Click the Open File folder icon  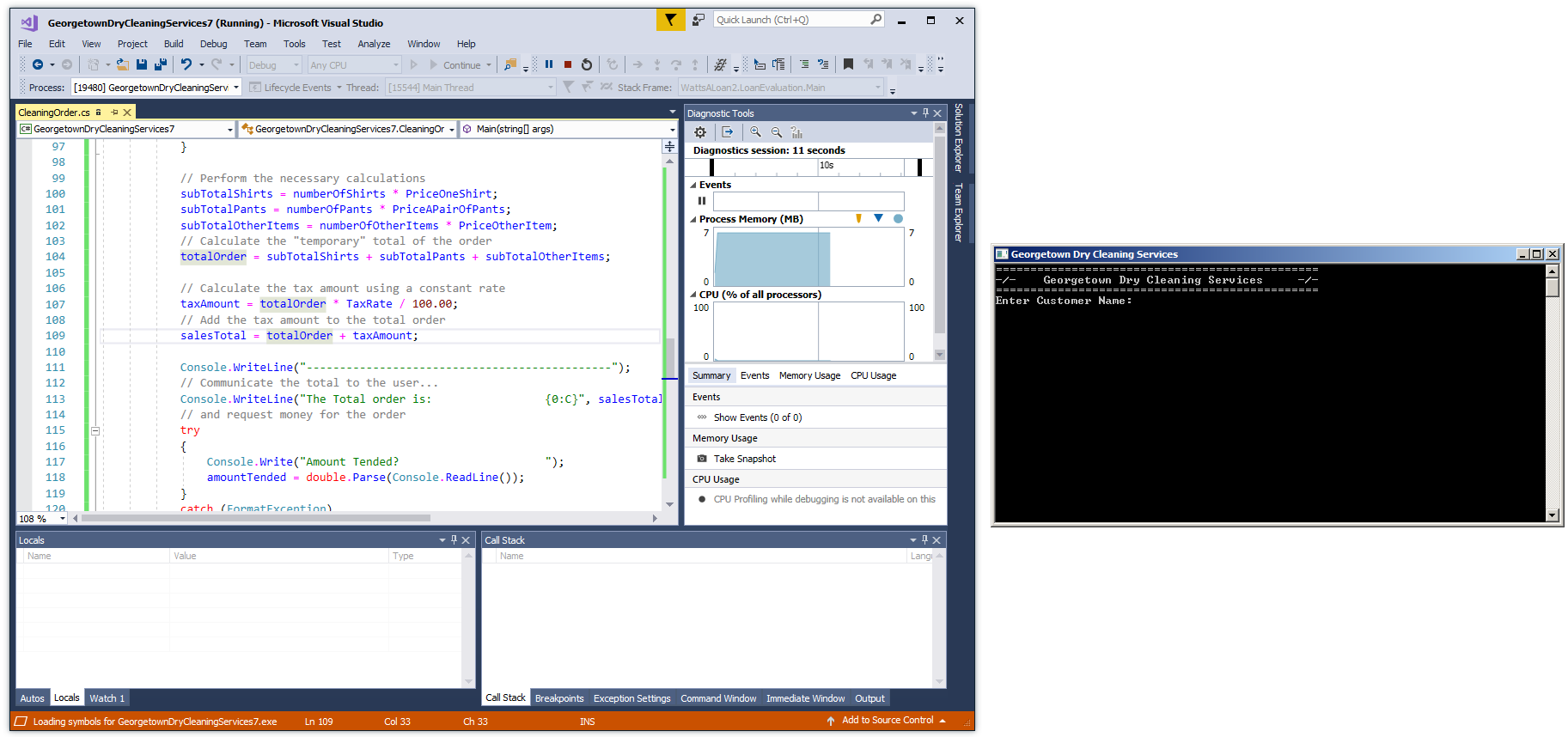coord(122,64)
